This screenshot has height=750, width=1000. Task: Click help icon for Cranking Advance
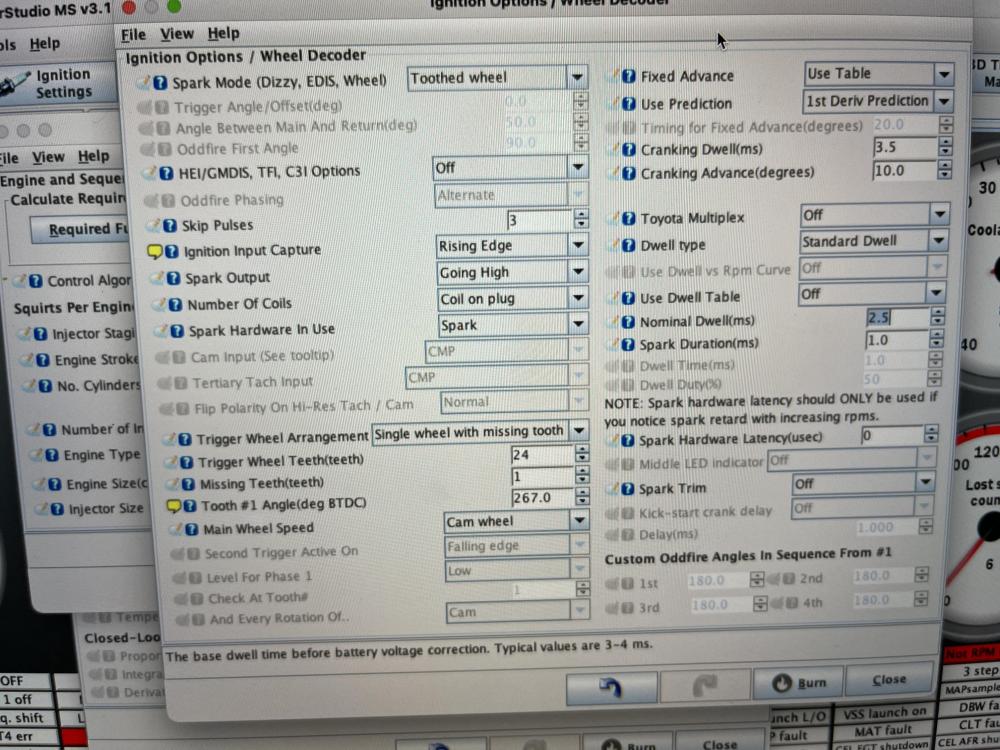point(629,173)
